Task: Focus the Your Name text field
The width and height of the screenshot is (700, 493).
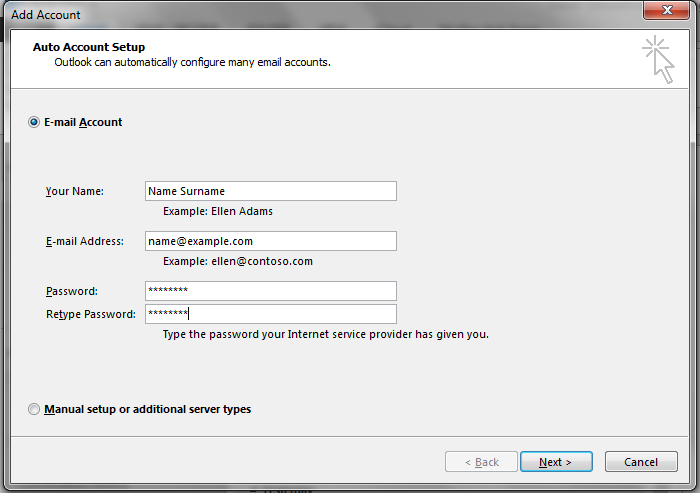Action: [x=270, y=191]
